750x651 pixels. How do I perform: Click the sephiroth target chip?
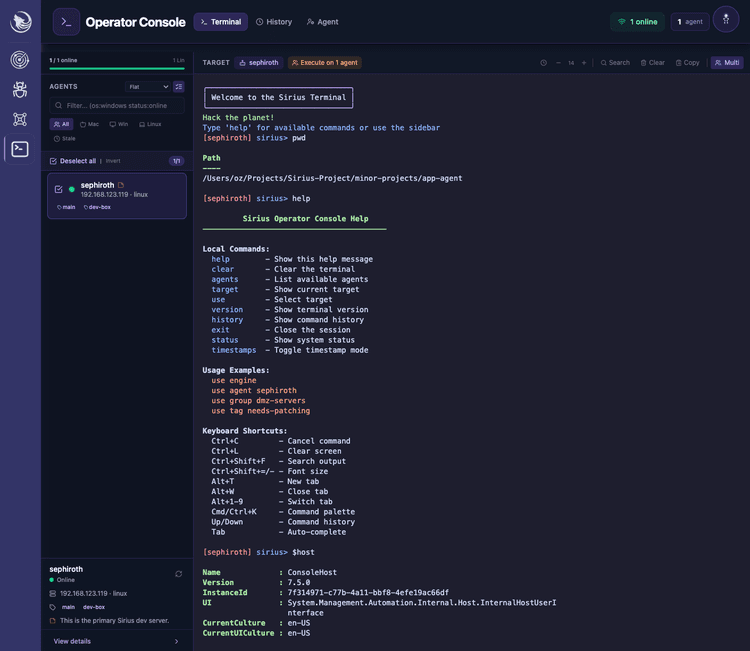click(259, 63)
